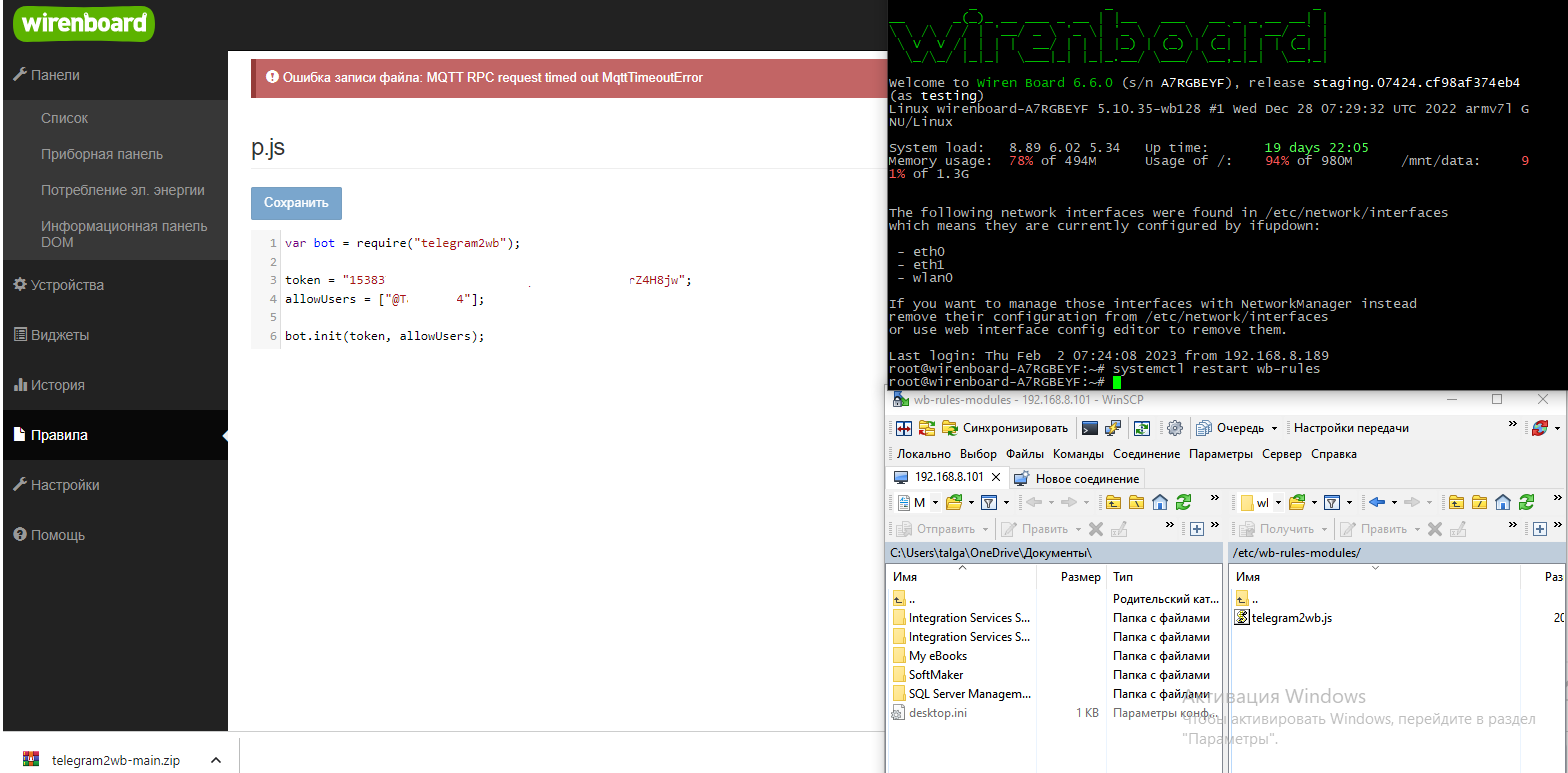1568x773 pixels.
Task: Select telegram2wb.js in remote panel
Action: tap(1292, 618)
